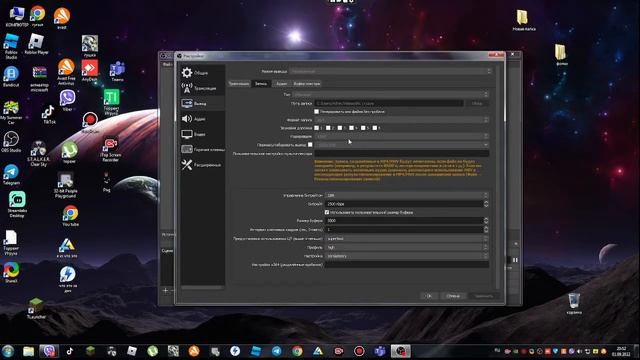Expand the Управление битрейтом dropdown
The height and width of the screenshot is (360, 640).
(407, 196)
